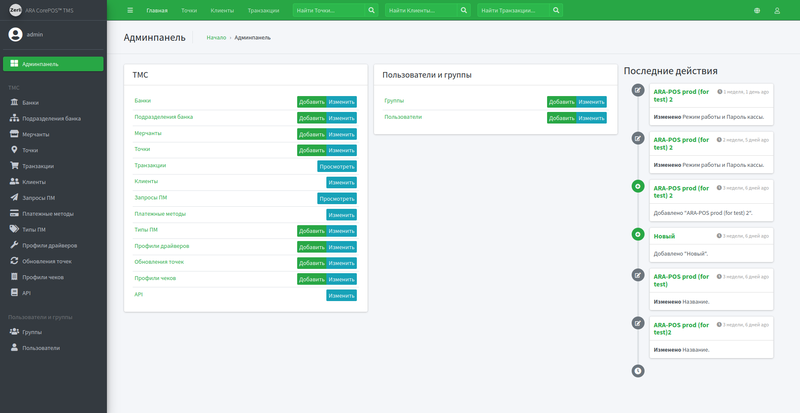Open the user account icon in top bar

coord(777,10)
